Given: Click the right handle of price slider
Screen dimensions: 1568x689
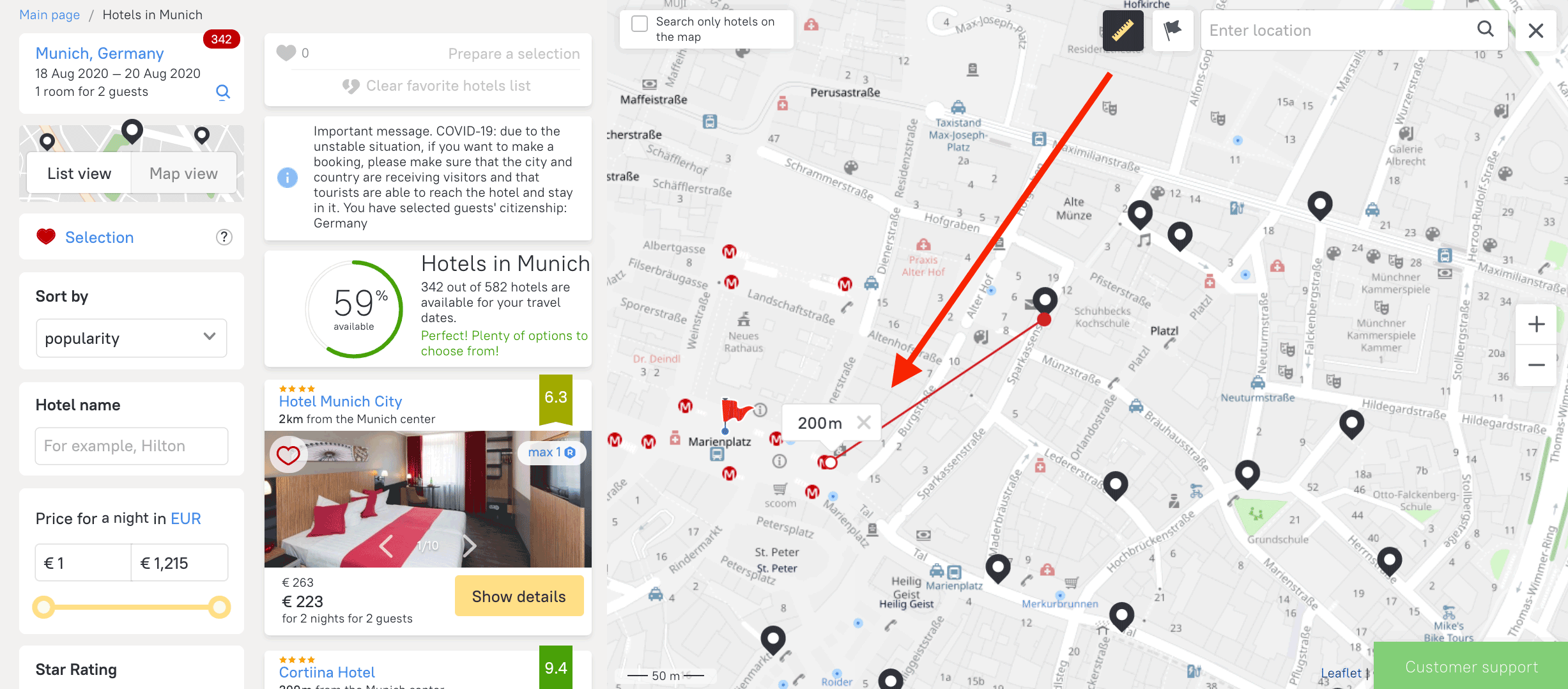Looking at the screenshot, I should 219,607.
